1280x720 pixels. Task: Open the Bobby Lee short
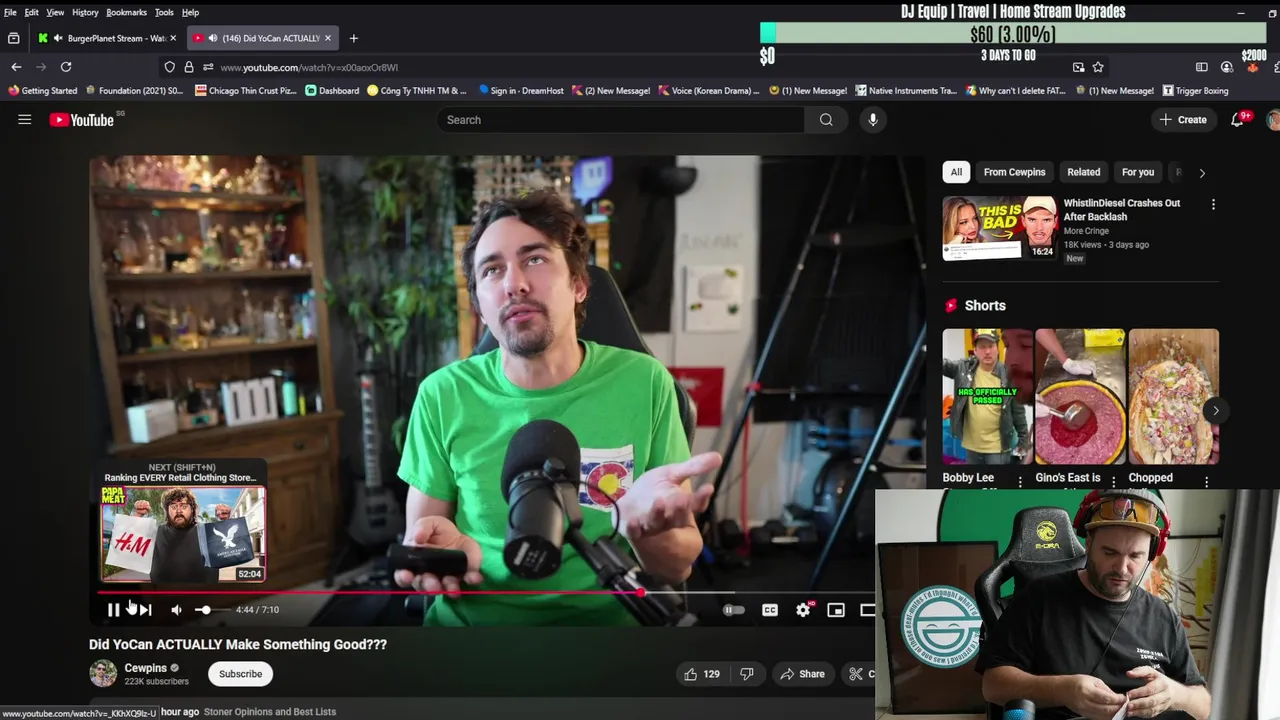[x=987, y=396]
